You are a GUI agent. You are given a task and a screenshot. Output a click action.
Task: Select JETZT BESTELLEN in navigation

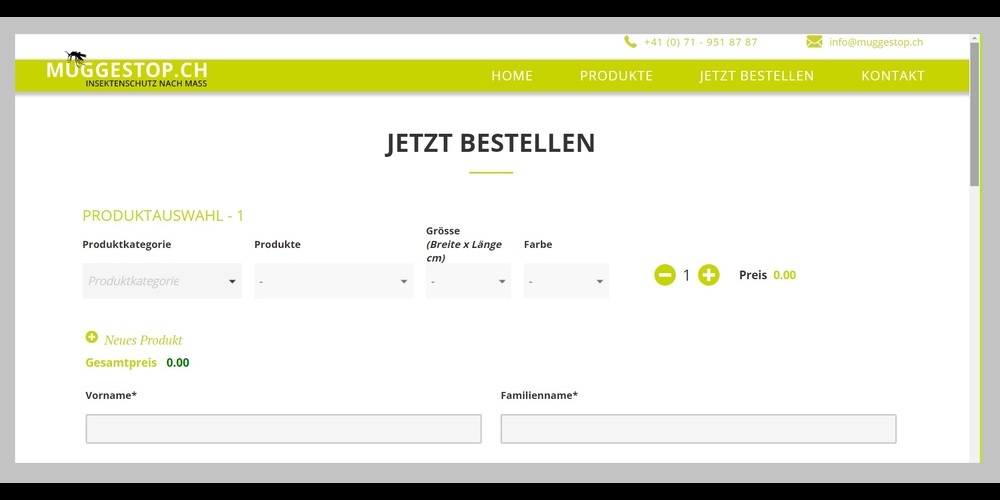point(756,76)
